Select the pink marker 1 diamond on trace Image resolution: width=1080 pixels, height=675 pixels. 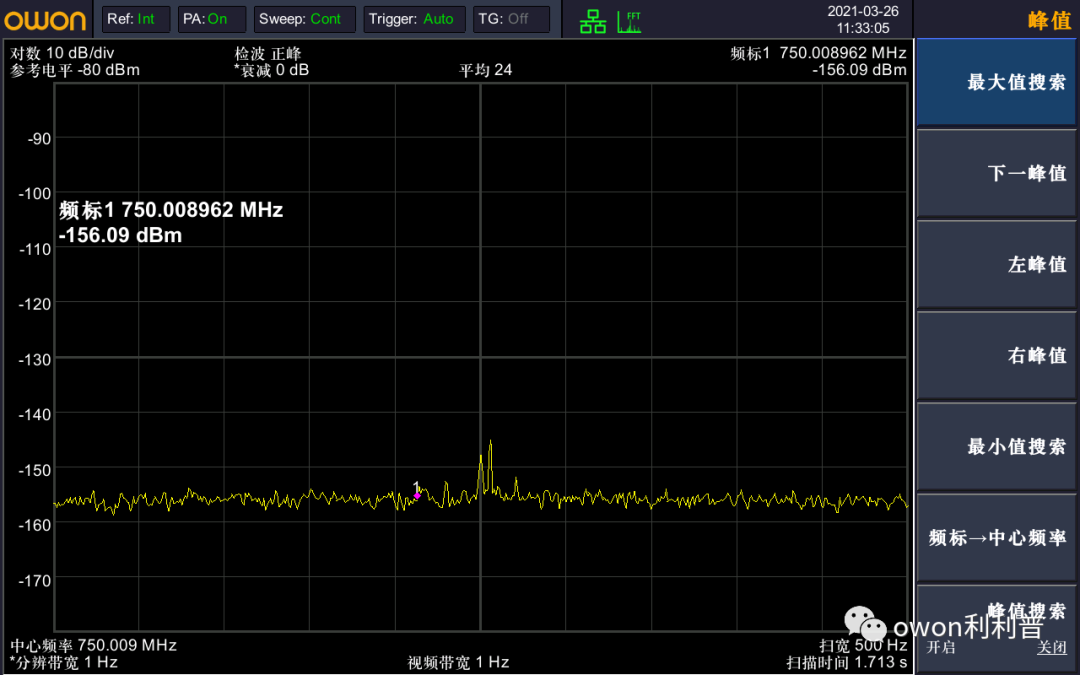point(417,495)
